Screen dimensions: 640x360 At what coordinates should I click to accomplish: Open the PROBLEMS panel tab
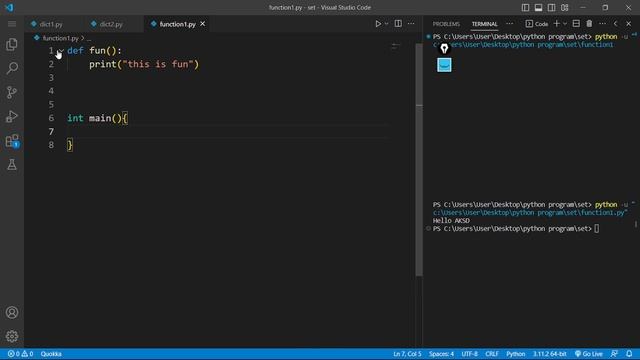(x=446, y=24)
